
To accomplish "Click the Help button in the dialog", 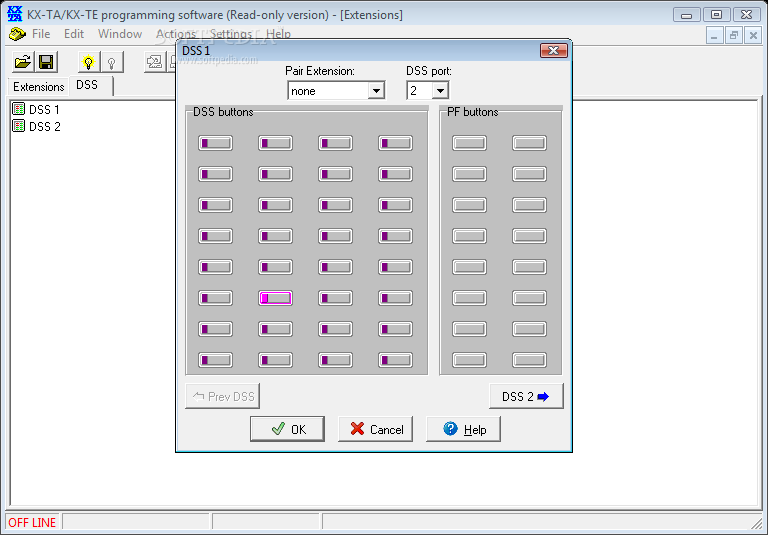I will [463, 429].
